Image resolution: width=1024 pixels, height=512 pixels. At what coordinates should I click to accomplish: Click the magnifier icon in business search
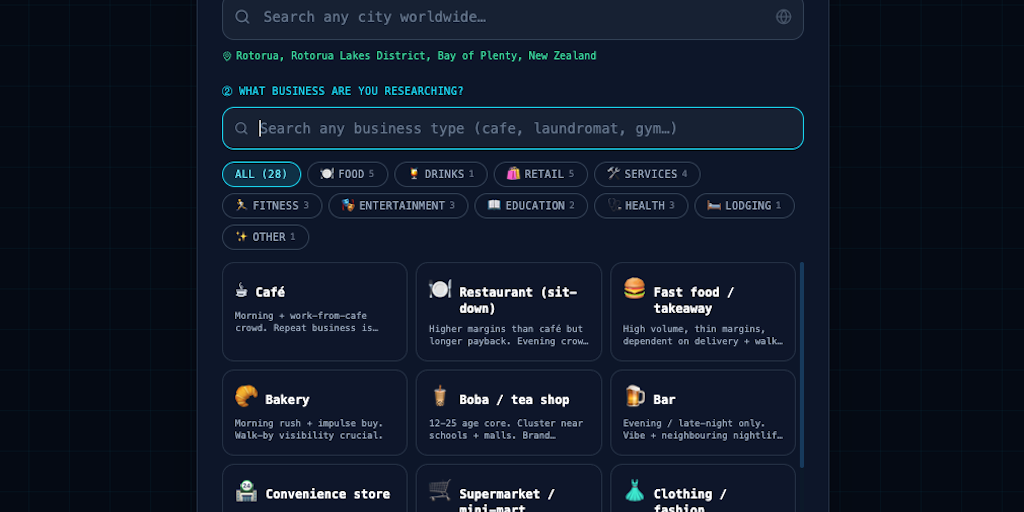pos(242,128)
